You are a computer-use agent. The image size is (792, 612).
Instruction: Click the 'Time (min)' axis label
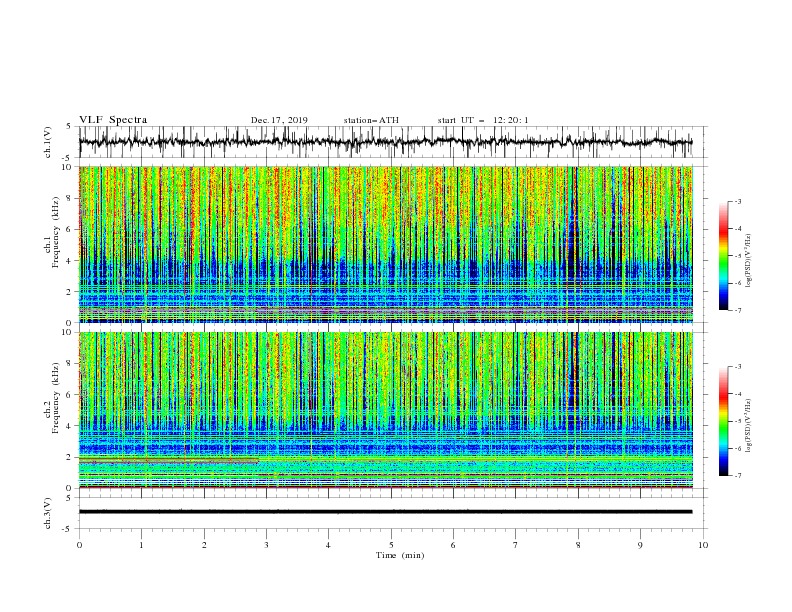click(x=400, y=555)
